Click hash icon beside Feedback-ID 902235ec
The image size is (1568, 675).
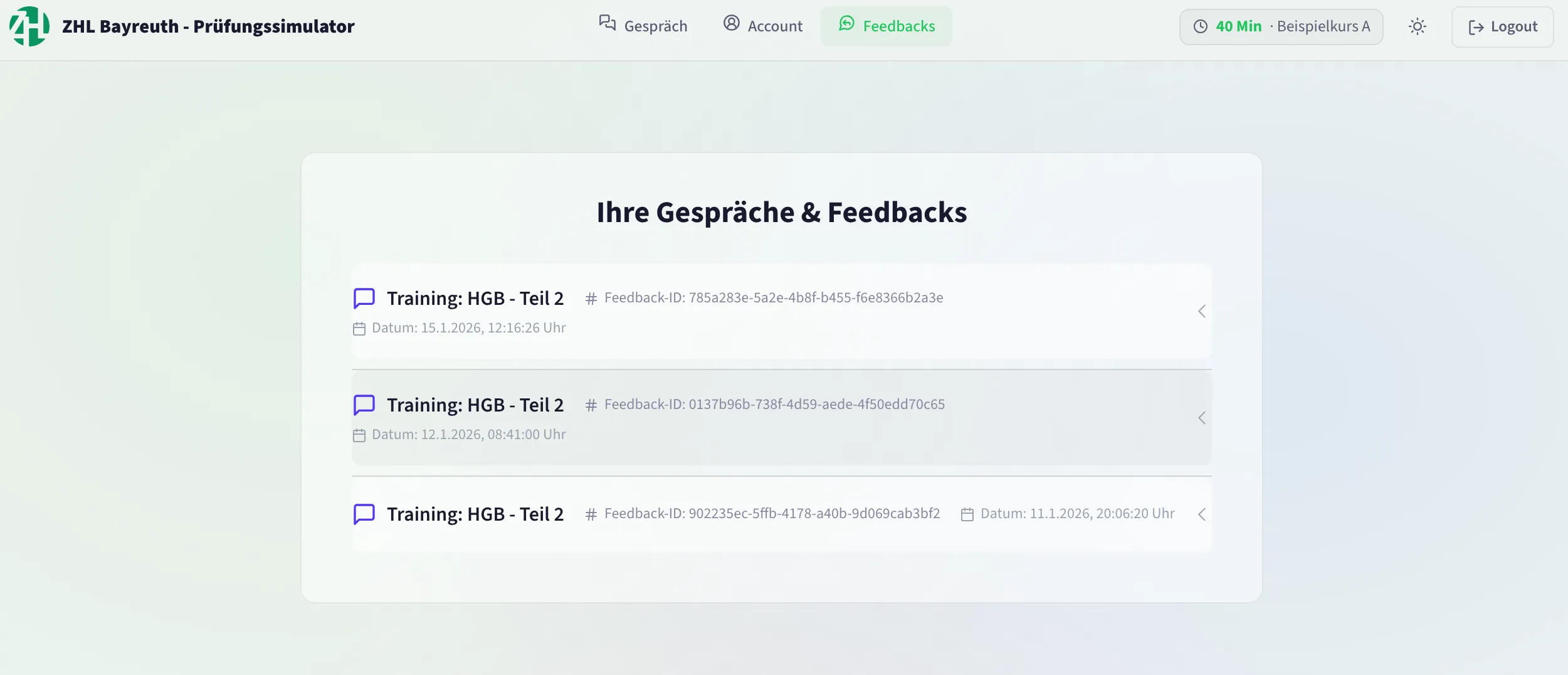[591, 514]
